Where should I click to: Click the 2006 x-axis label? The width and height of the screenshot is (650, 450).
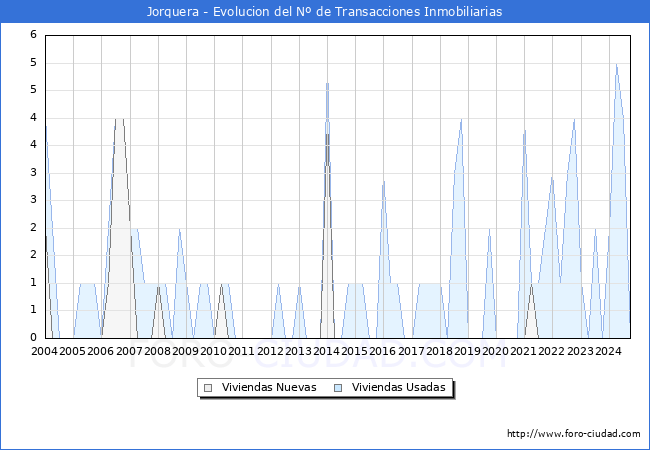(x=101, y=351)
